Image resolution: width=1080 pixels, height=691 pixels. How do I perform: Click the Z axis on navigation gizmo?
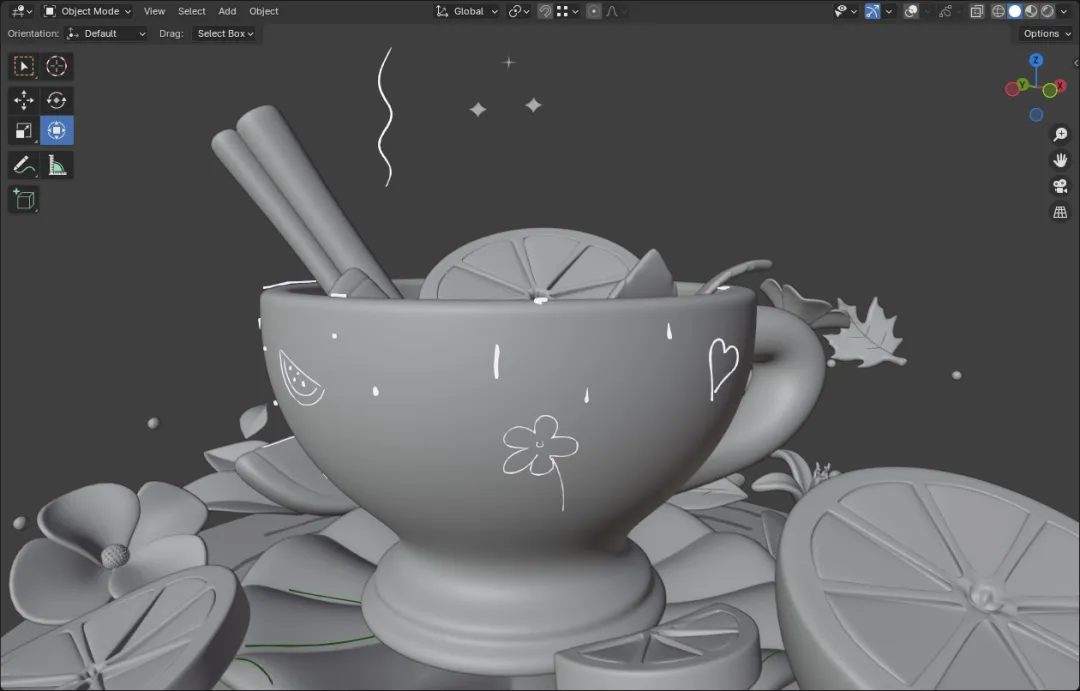pyautogui.click(x=1036, y=61)
